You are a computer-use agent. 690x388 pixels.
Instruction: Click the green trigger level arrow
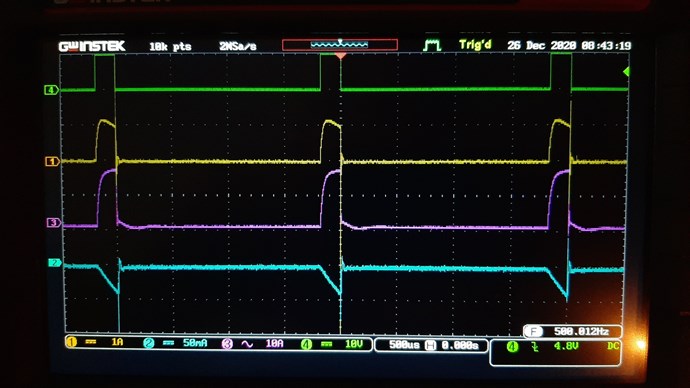pos(626,72)
